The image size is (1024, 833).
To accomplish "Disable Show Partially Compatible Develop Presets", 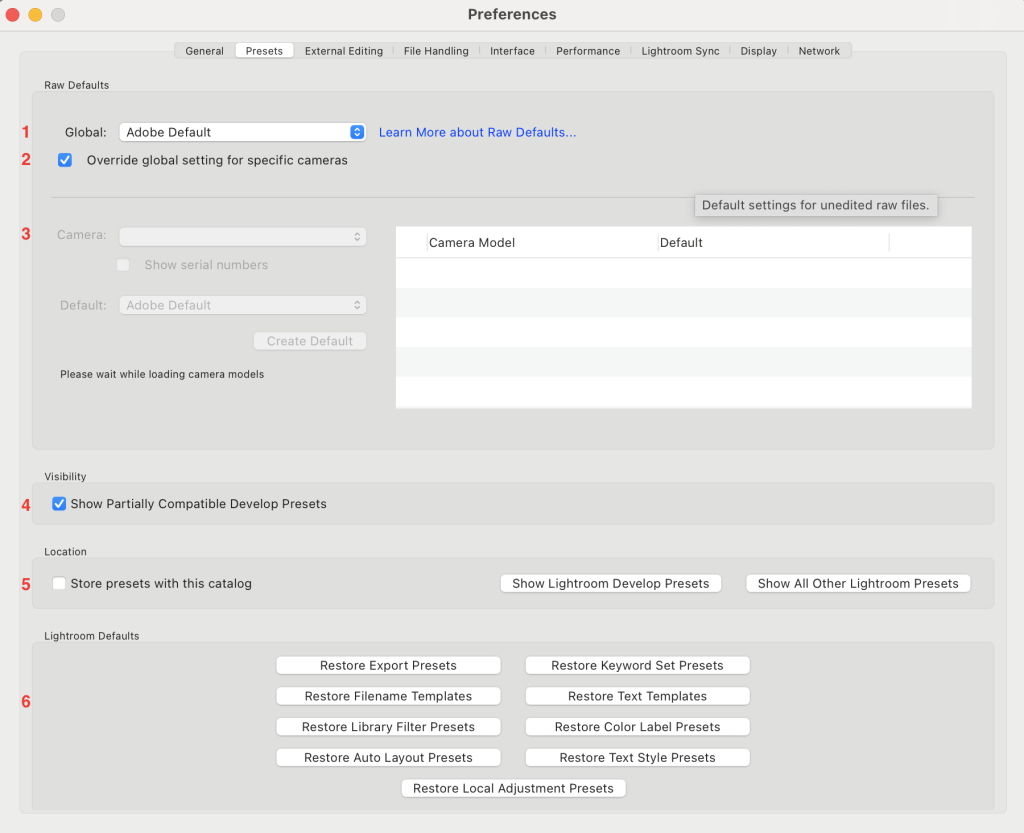I will coord(60,504).
